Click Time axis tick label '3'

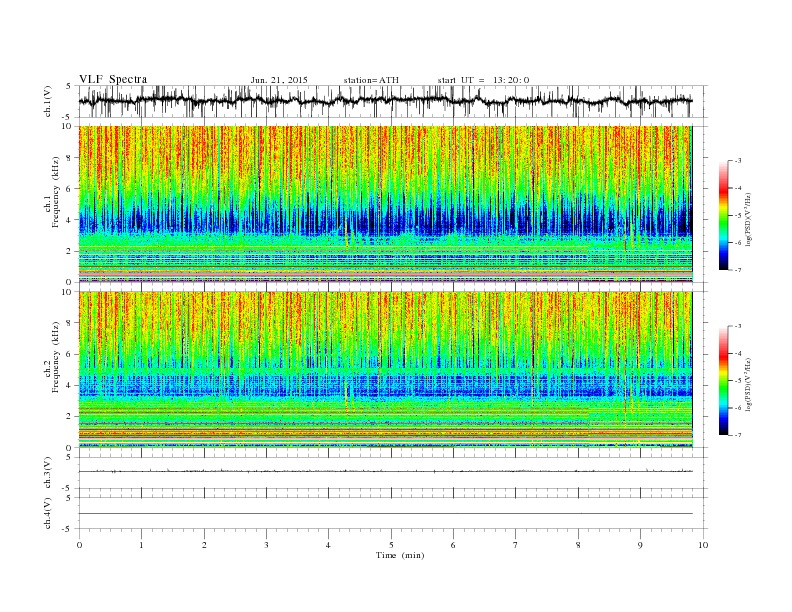[266, 545]
